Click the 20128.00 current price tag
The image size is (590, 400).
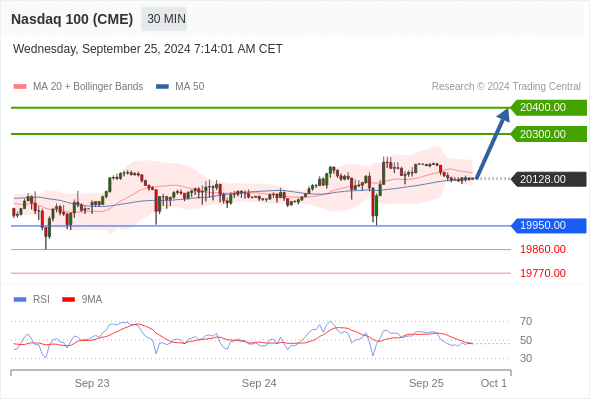click(x=549, y=179)
